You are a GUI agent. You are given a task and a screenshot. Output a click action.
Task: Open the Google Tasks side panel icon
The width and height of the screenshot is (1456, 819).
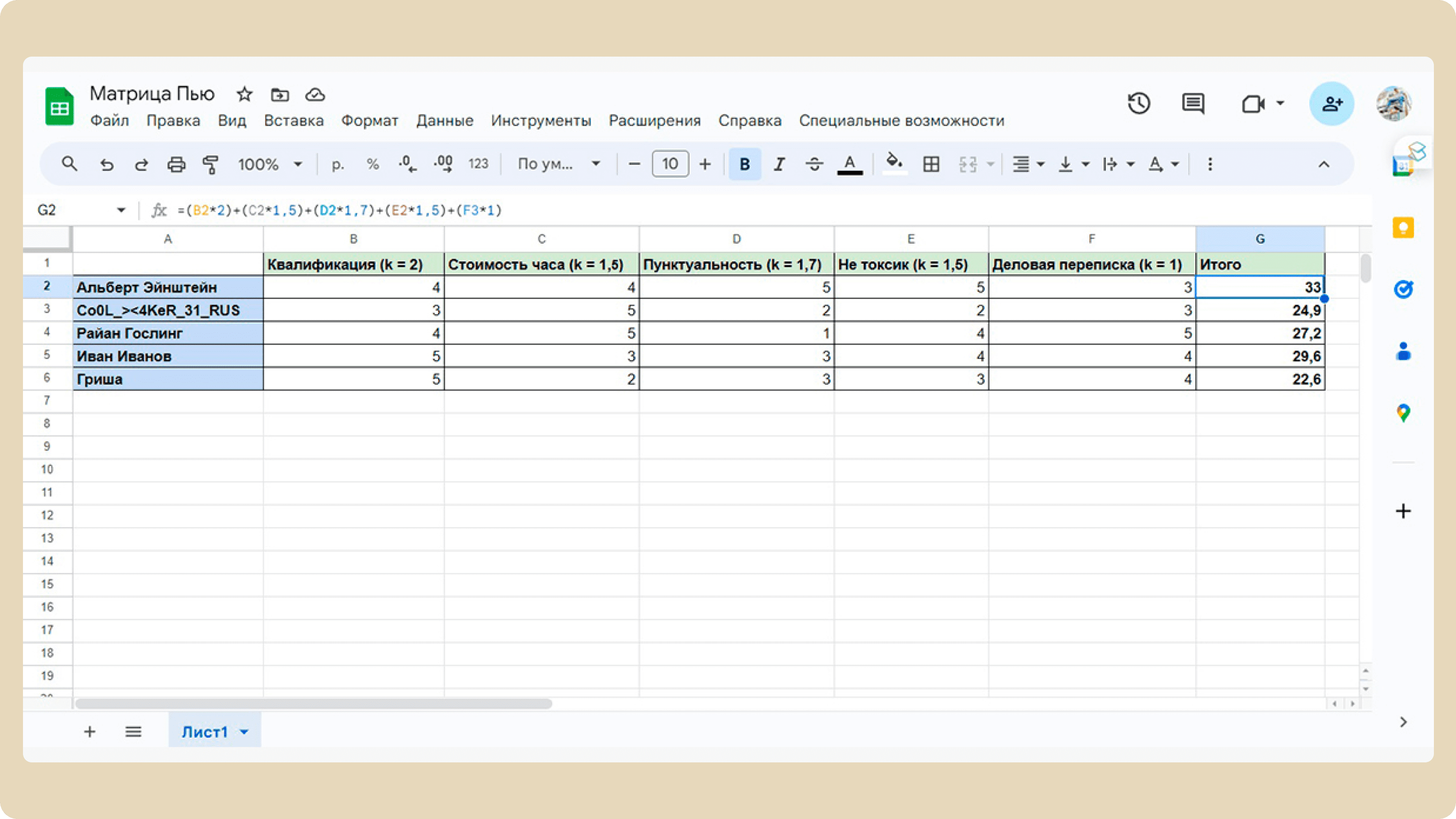[x=1403, y=290]
